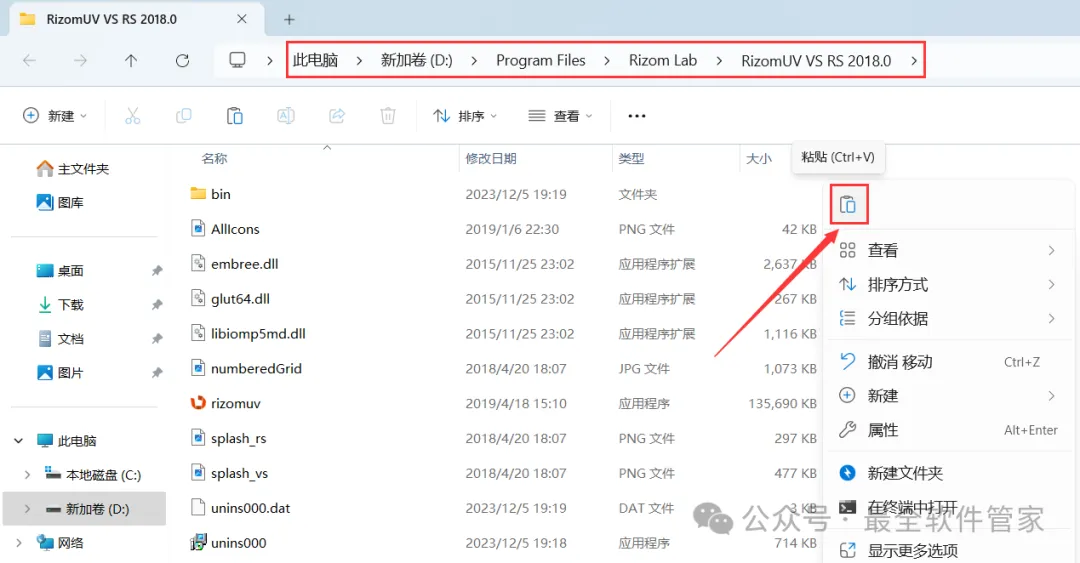Open 排序方式 submenu in context menu
Viewport: 1080px width, 563px height.
948,284
